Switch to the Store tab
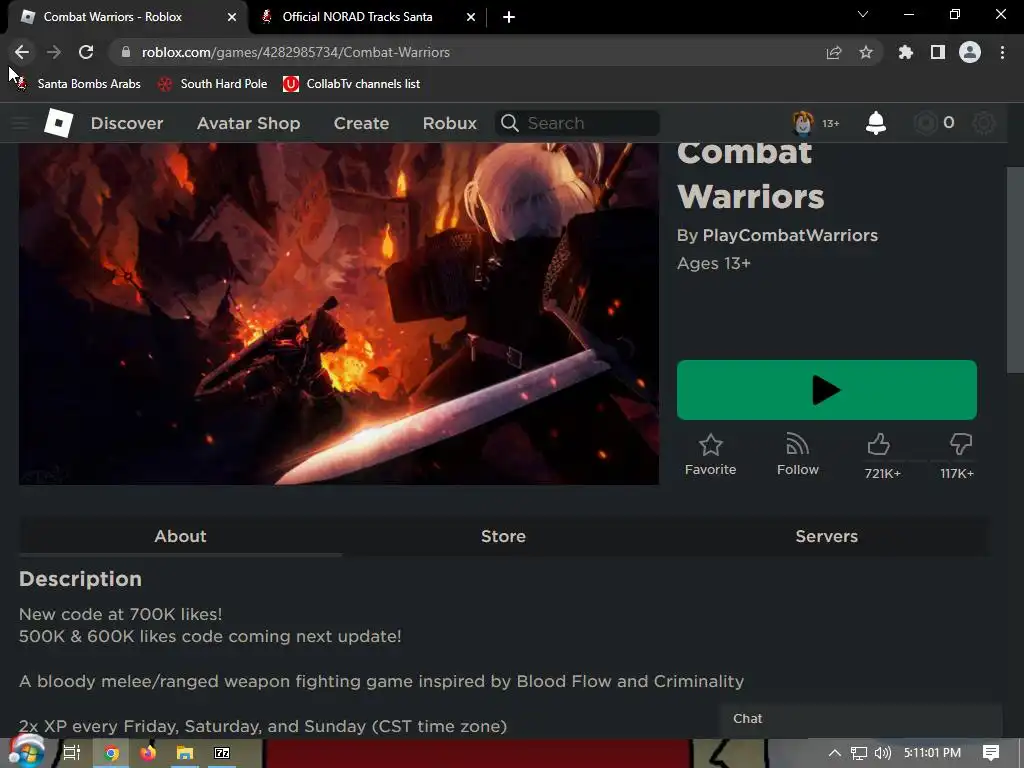 504,536
